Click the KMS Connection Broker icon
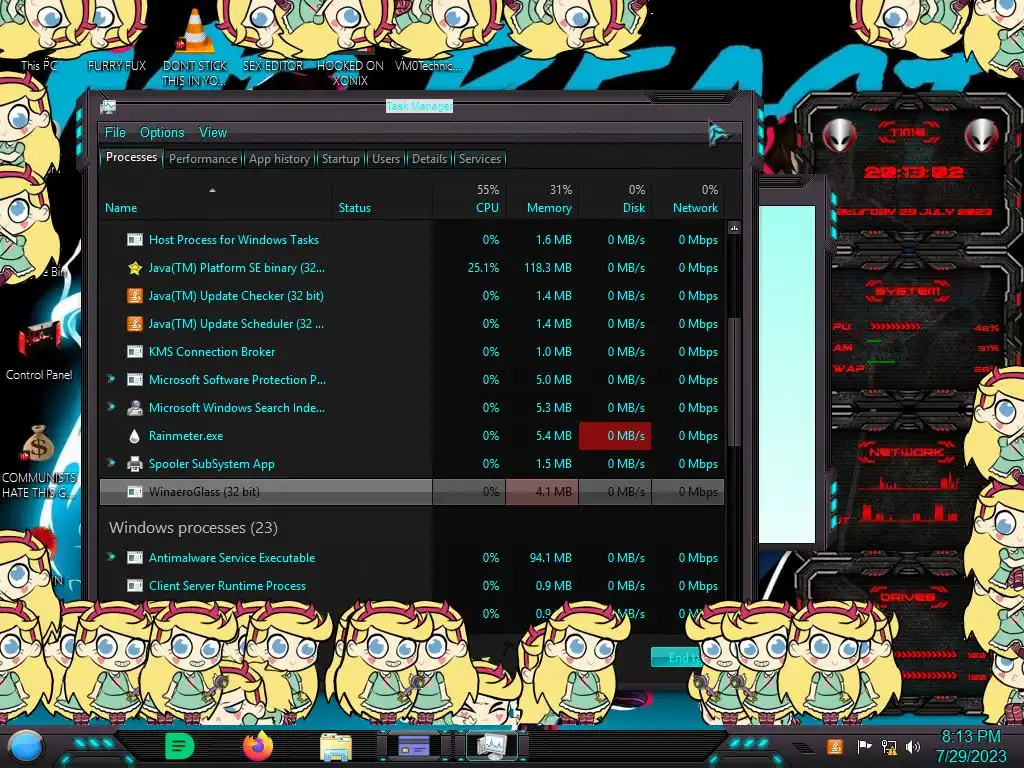Screen dimensions: 1024x768 tap(135, 352)
